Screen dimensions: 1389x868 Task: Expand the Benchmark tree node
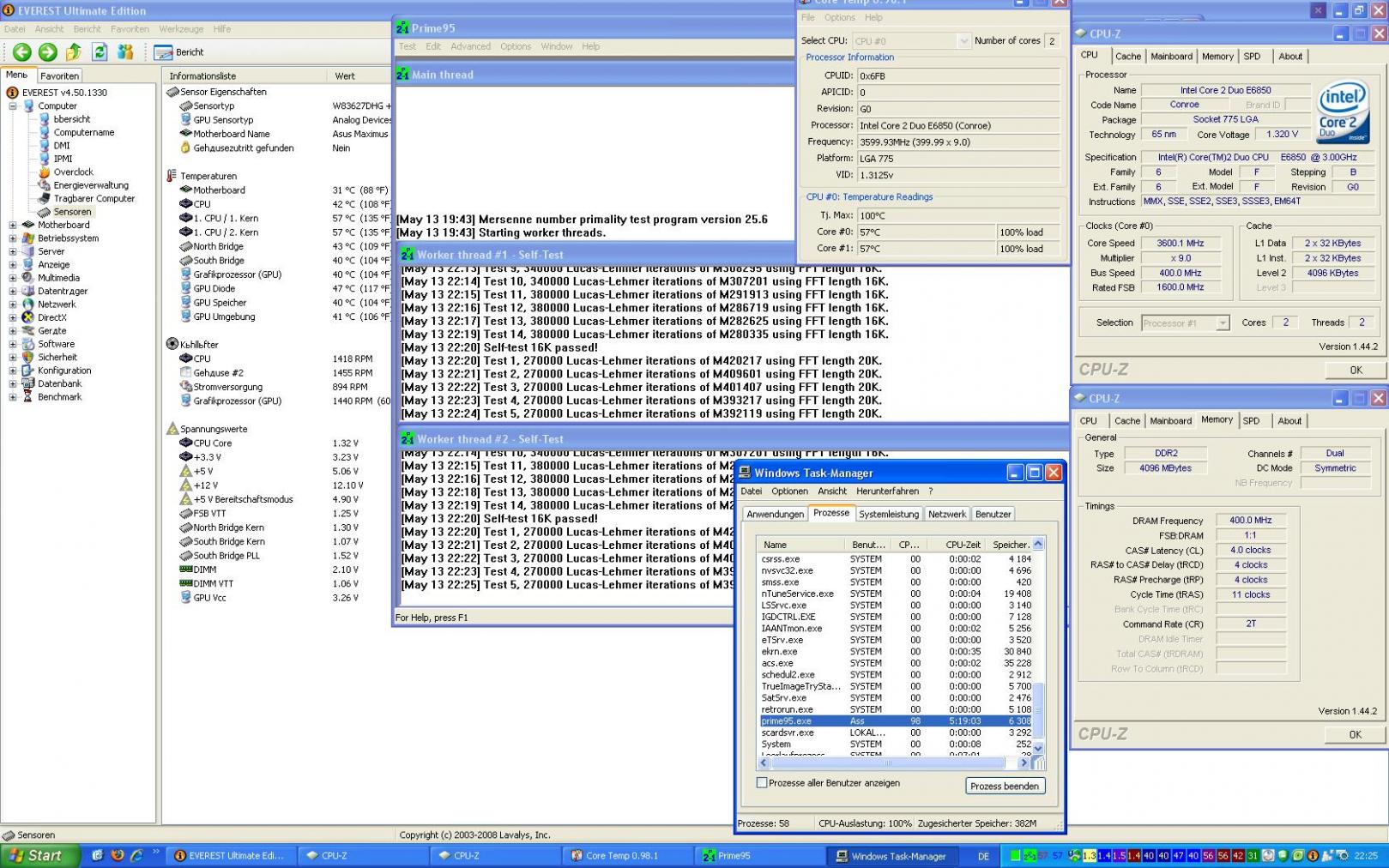13,397
